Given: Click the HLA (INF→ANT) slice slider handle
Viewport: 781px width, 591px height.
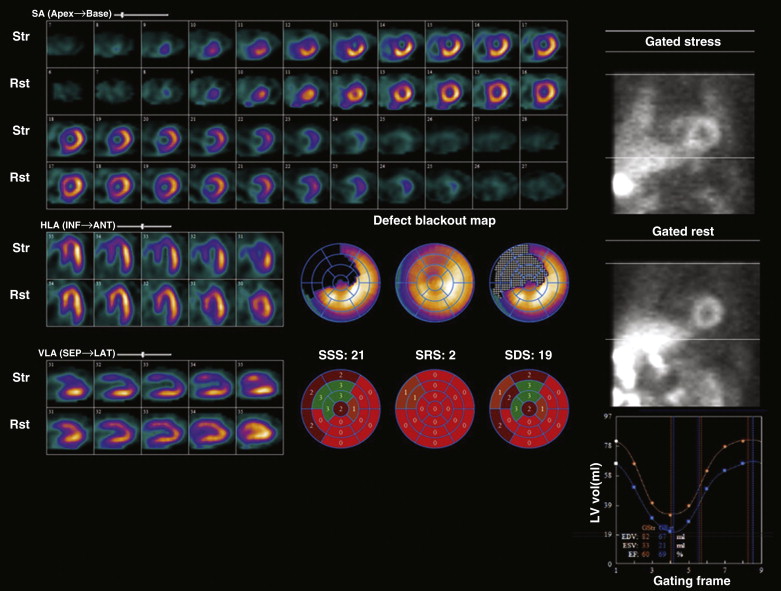Looking at the screenshot, I should click(x=142, y=226).
